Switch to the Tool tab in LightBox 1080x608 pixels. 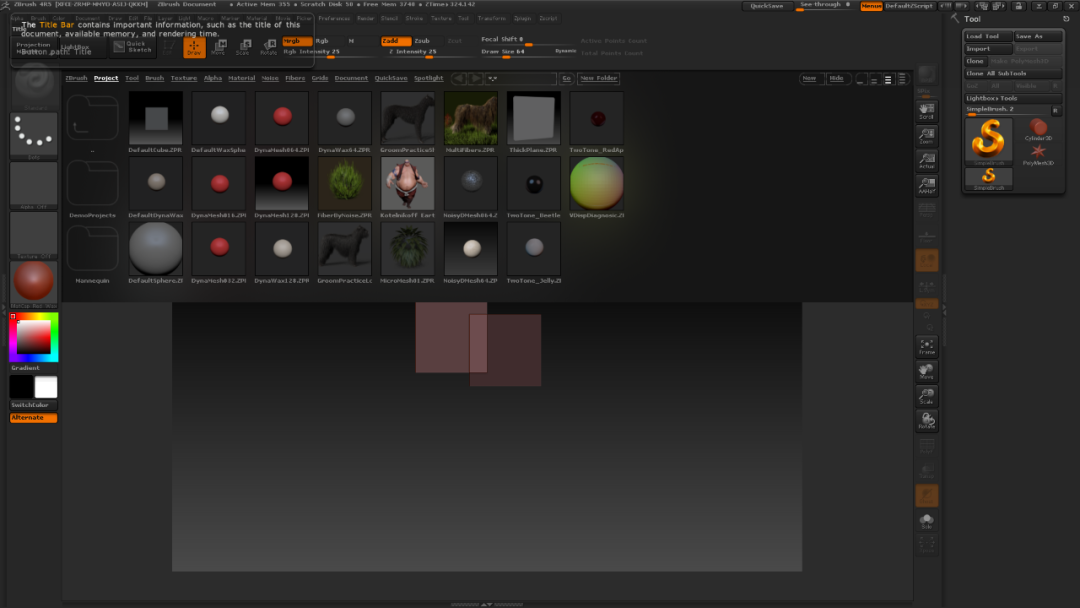(x=132, y=78)
